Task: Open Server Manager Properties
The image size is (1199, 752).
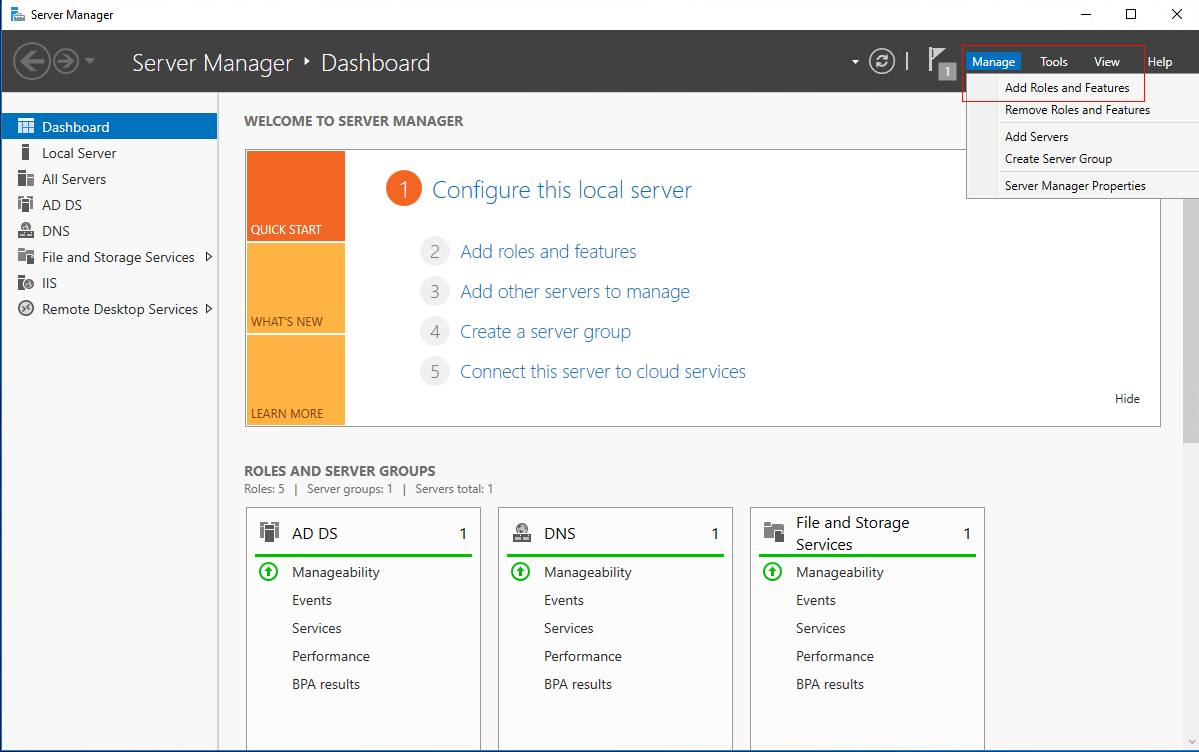Action: (1074, 186)
